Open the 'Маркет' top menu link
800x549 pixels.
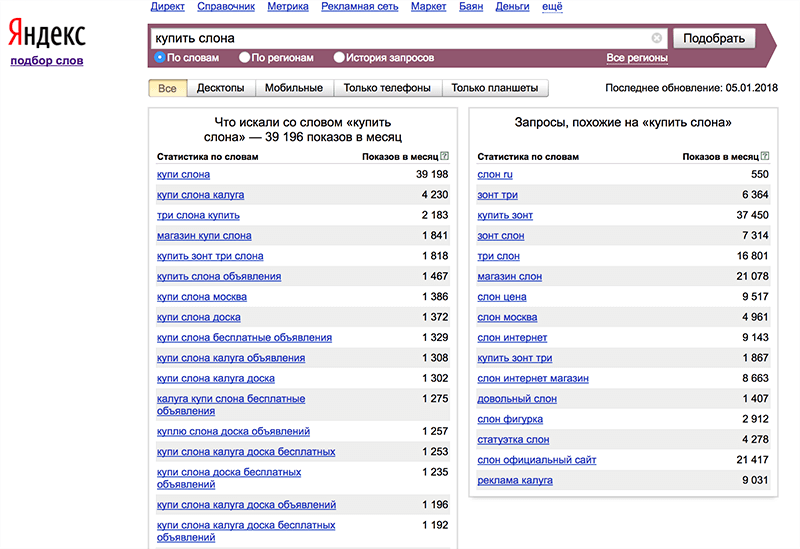[429, 7]
